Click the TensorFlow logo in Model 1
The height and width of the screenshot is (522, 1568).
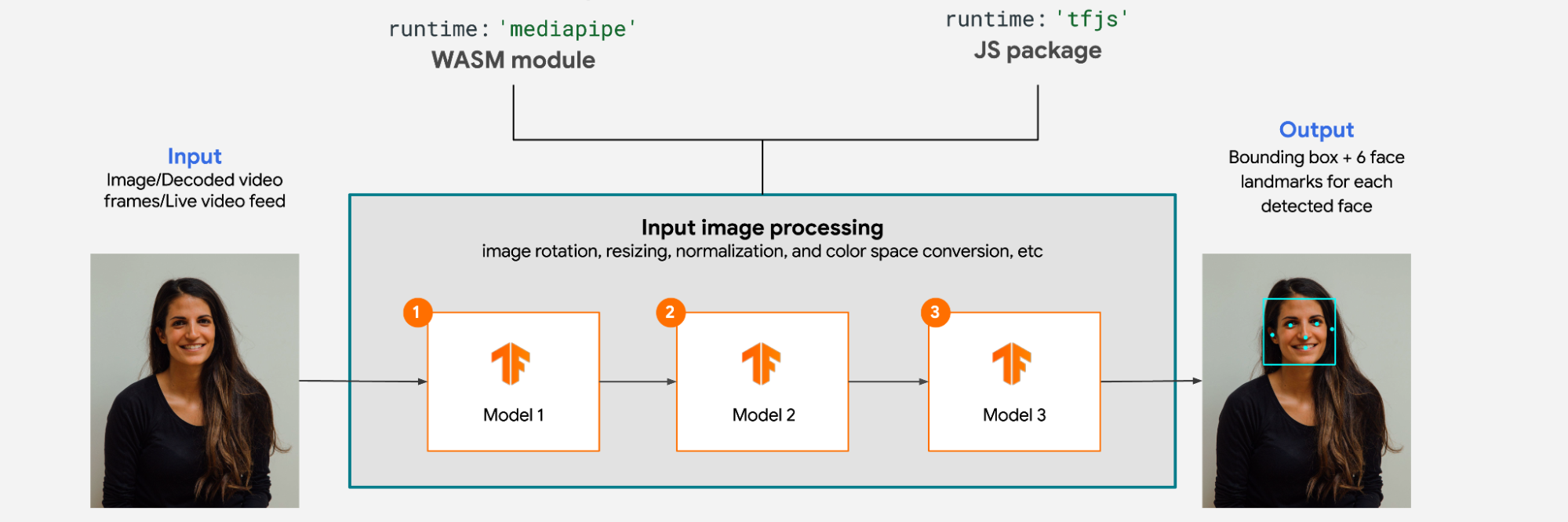pos(511,364)
